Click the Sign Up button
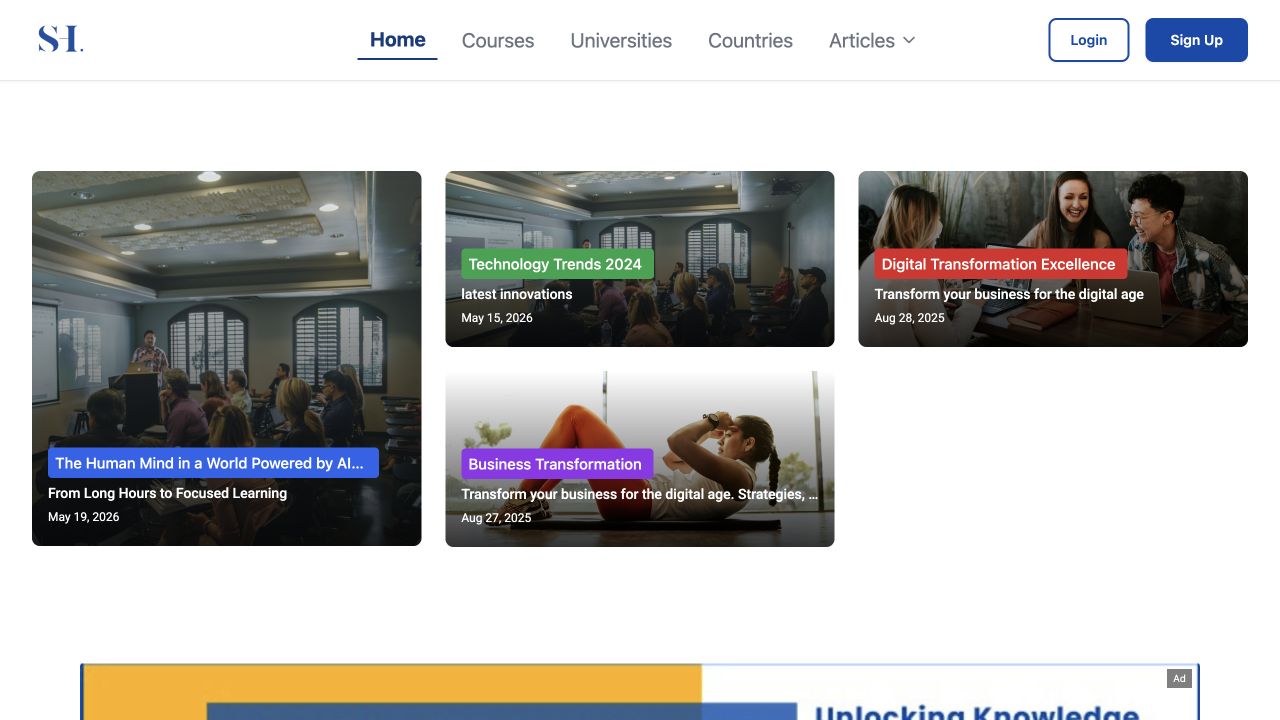This screenshot has height=720, width=1280. click(1196, 40)
